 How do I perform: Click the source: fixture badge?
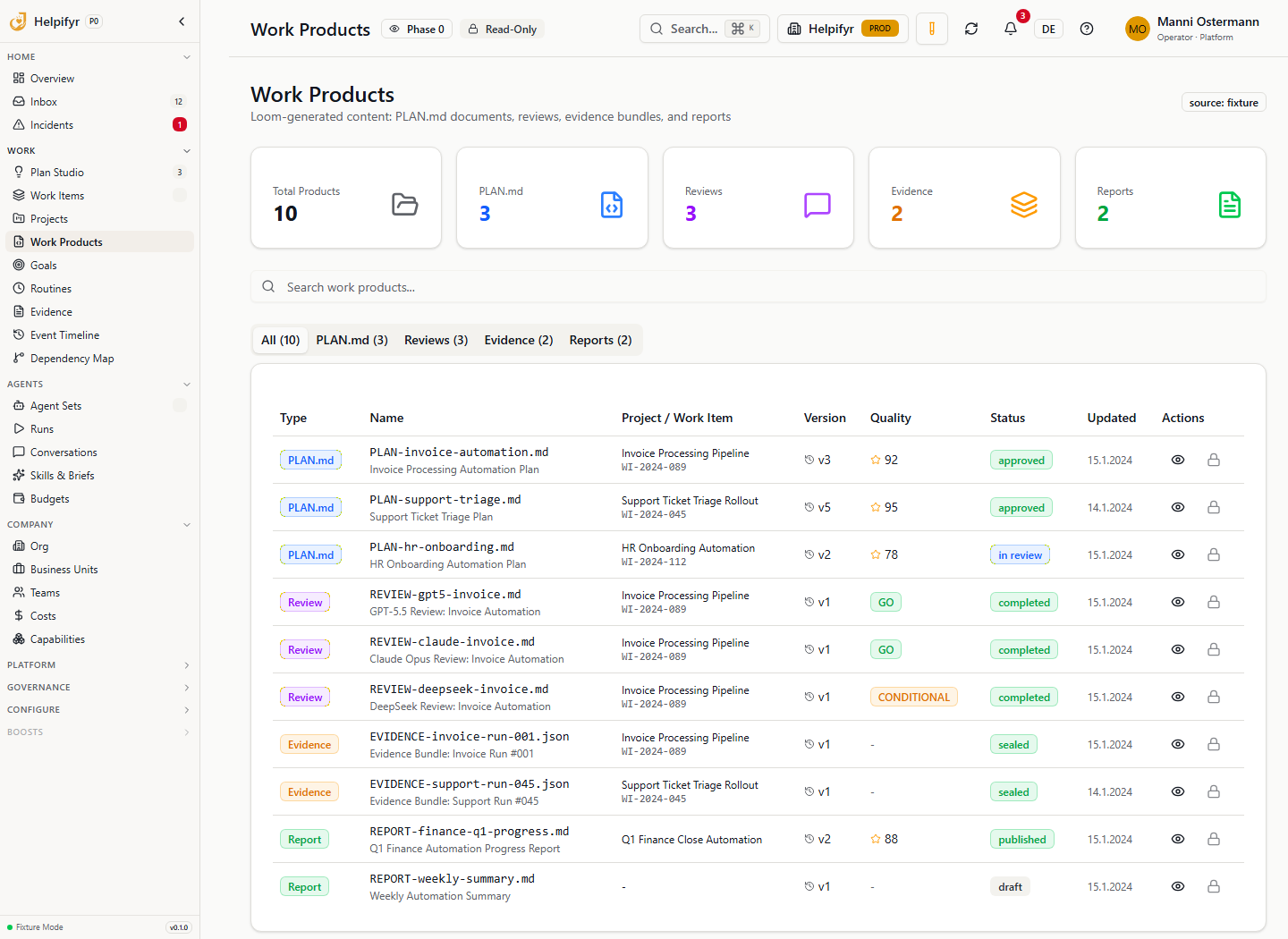pyautogui.click(x=1224, y=103)
